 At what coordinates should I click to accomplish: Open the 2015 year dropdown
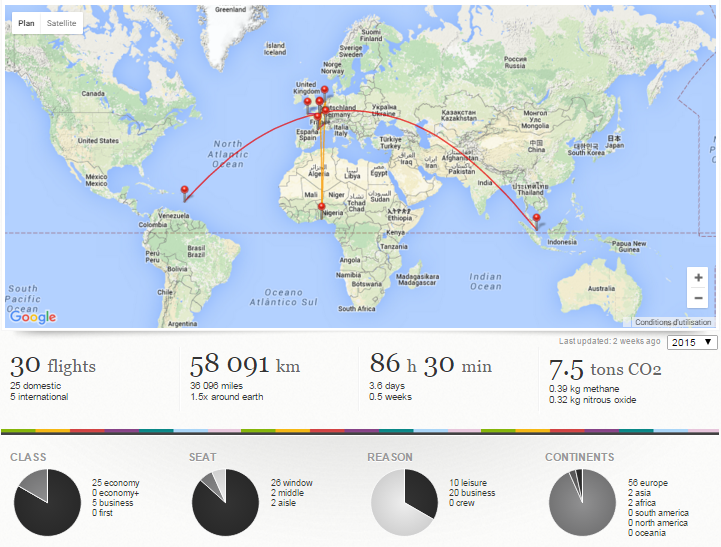(692, 342)
